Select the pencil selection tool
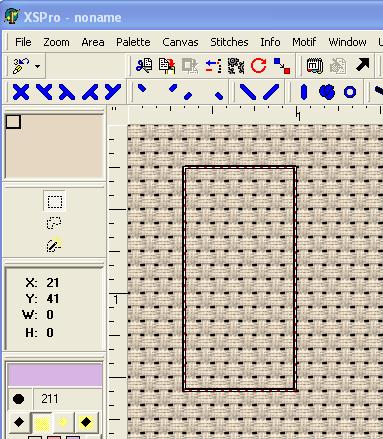This screenshot has height=439, width=383. click(54, 245)
